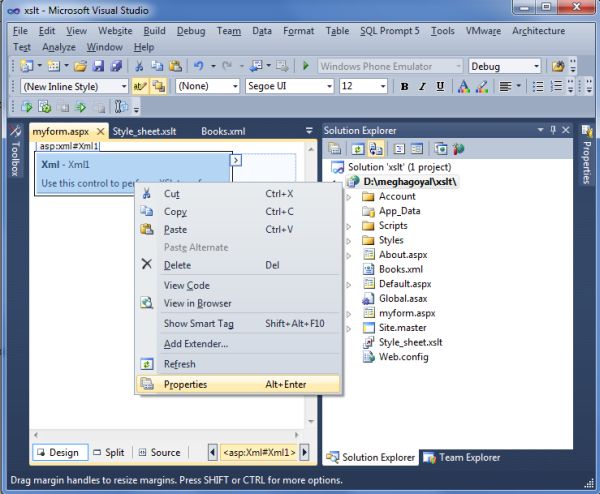Choose View in Browser from context menu
The image size is (600, 494).
[238, 303]
